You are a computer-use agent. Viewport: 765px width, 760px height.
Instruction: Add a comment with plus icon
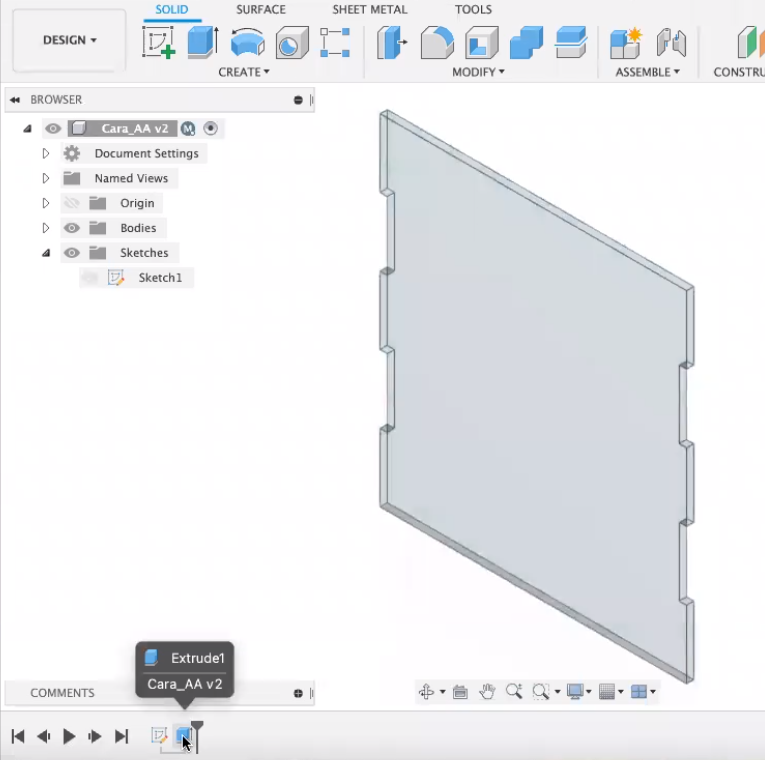tap(298, 693)
